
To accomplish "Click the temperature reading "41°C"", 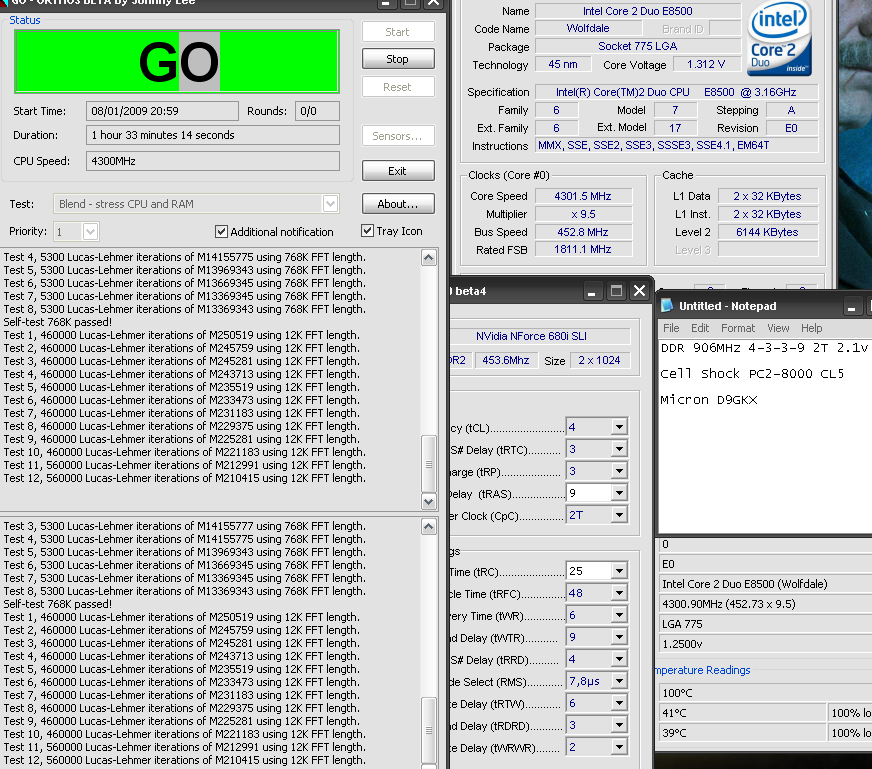I will coord(674,713).
